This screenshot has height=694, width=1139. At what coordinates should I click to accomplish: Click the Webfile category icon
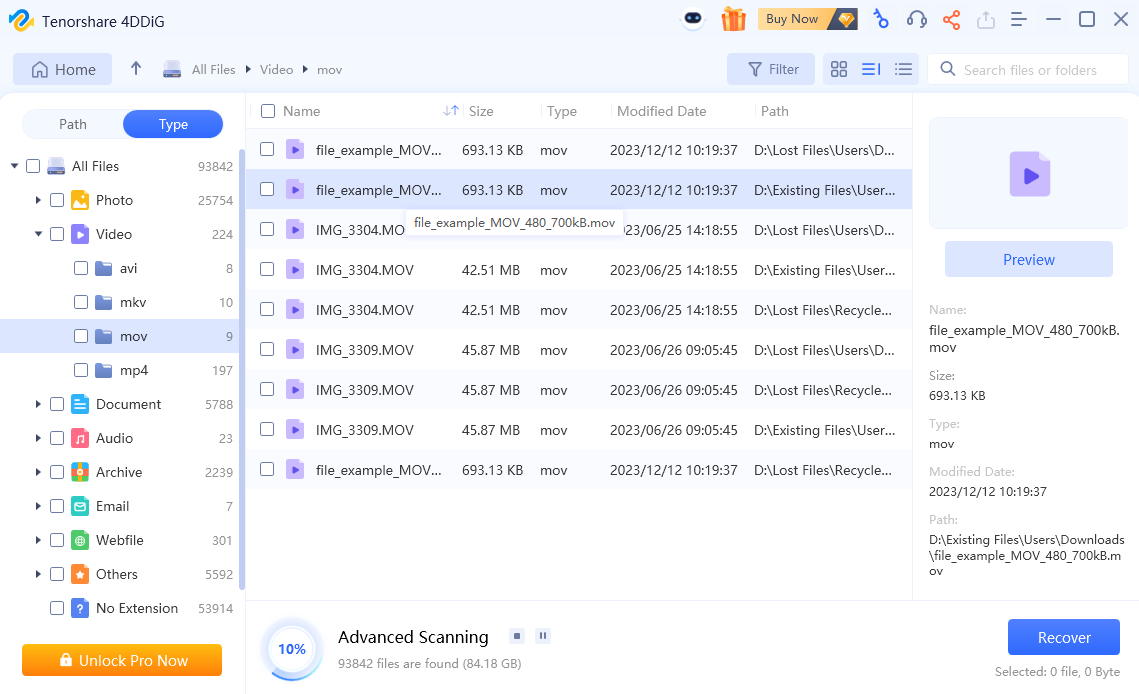(80, 541)
